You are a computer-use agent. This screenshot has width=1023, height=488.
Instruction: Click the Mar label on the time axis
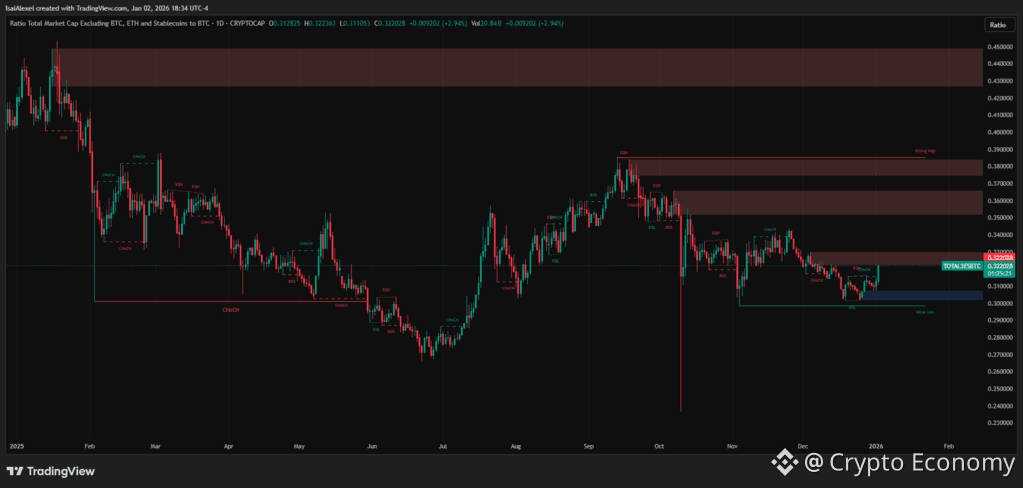click(155, 447)
